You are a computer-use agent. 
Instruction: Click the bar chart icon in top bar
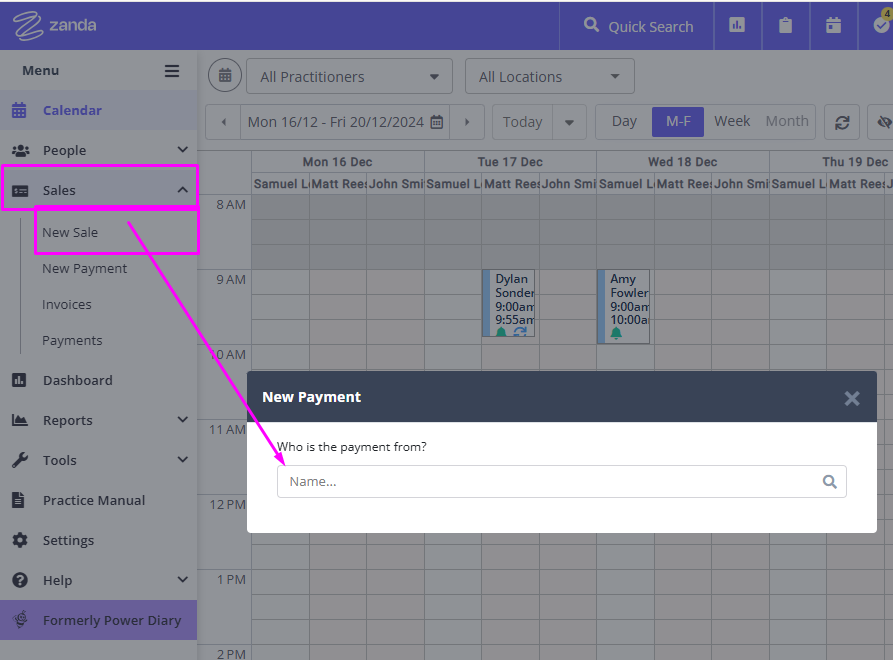(737, 25)
